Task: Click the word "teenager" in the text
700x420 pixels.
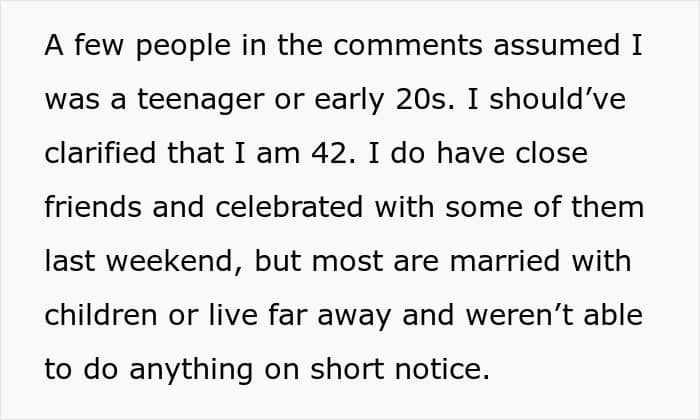Action: point(200,101)
